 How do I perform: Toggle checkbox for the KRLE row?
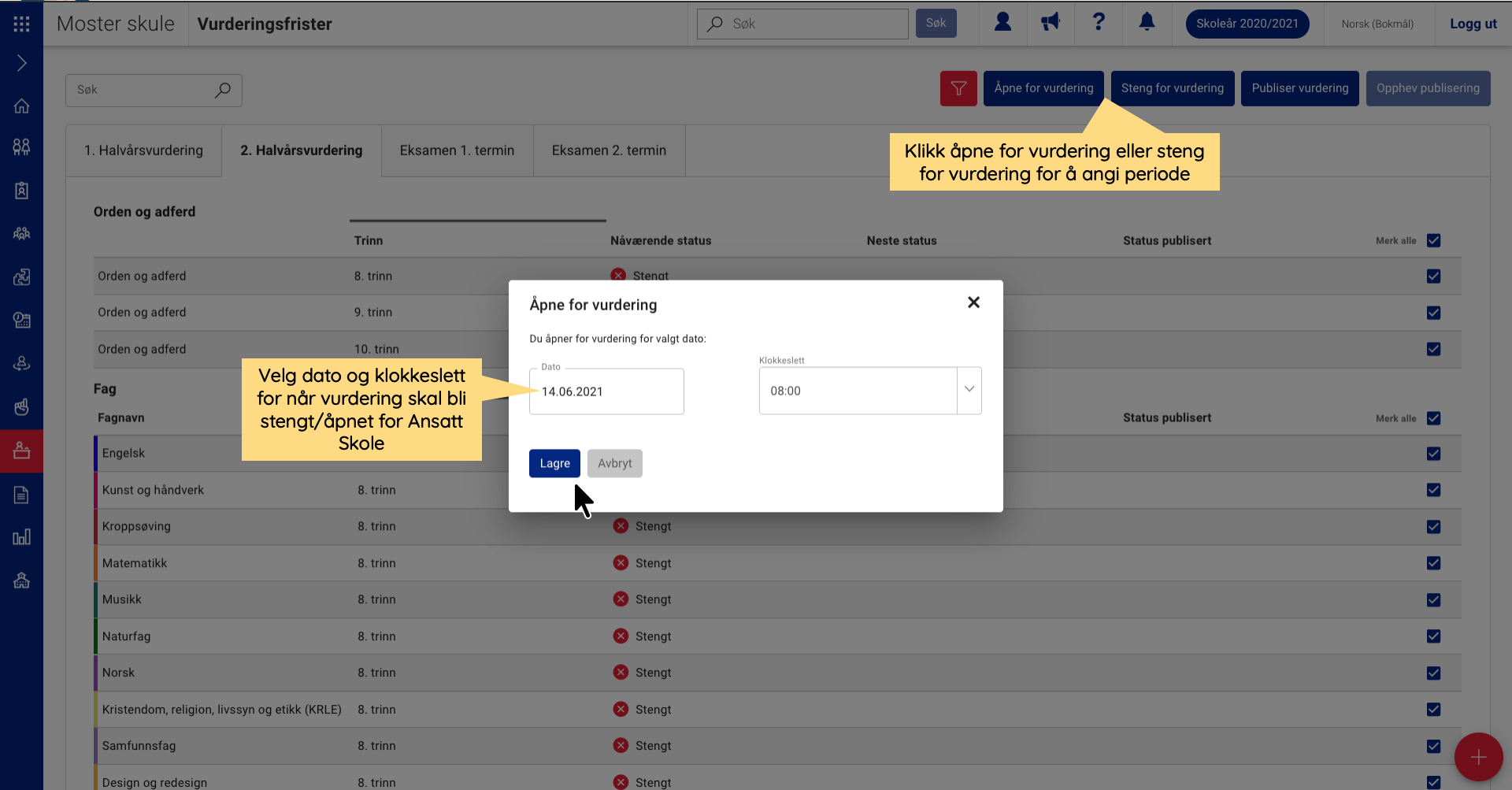pos(1433,710)
